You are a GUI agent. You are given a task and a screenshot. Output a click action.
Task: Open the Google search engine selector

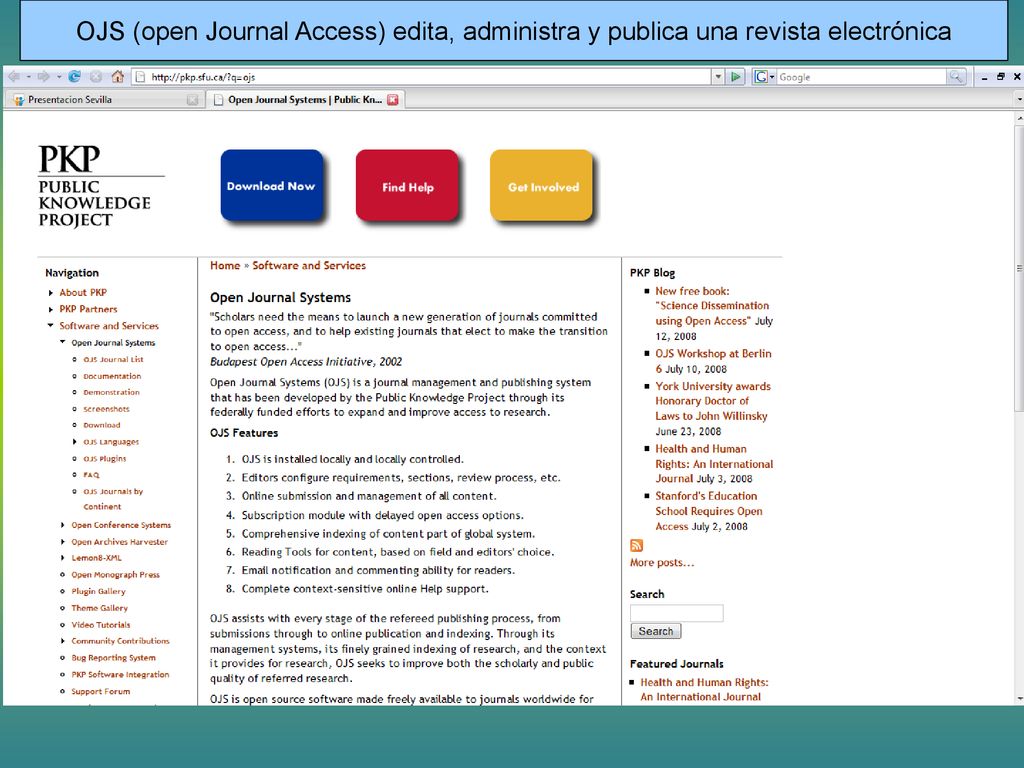pos(764,77)
